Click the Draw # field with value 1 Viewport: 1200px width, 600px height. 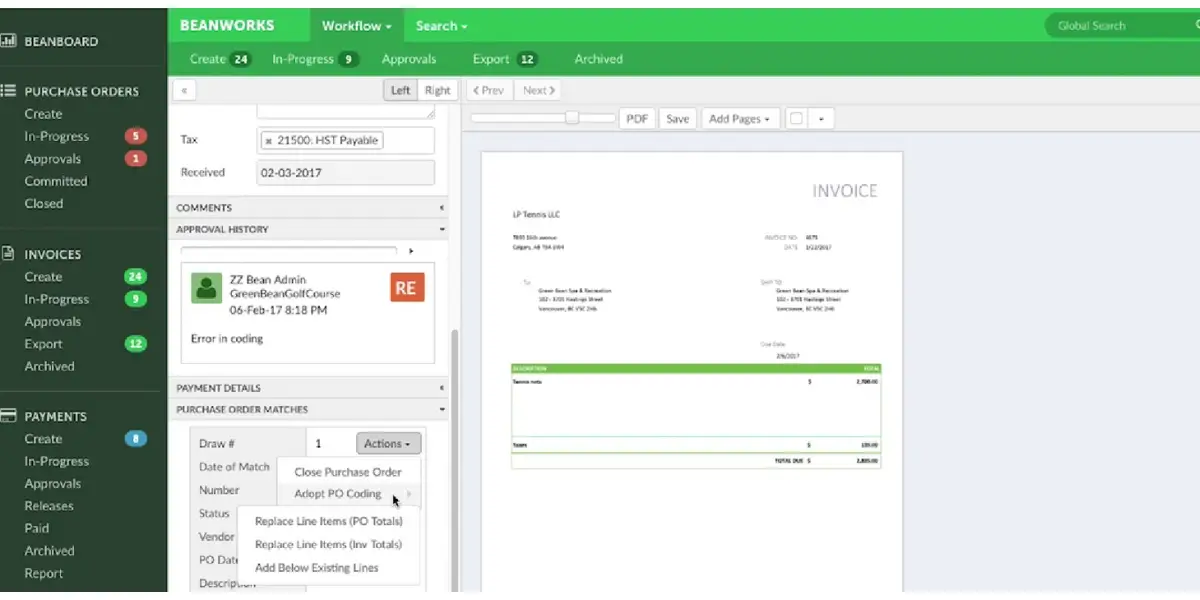pos(329,443)
